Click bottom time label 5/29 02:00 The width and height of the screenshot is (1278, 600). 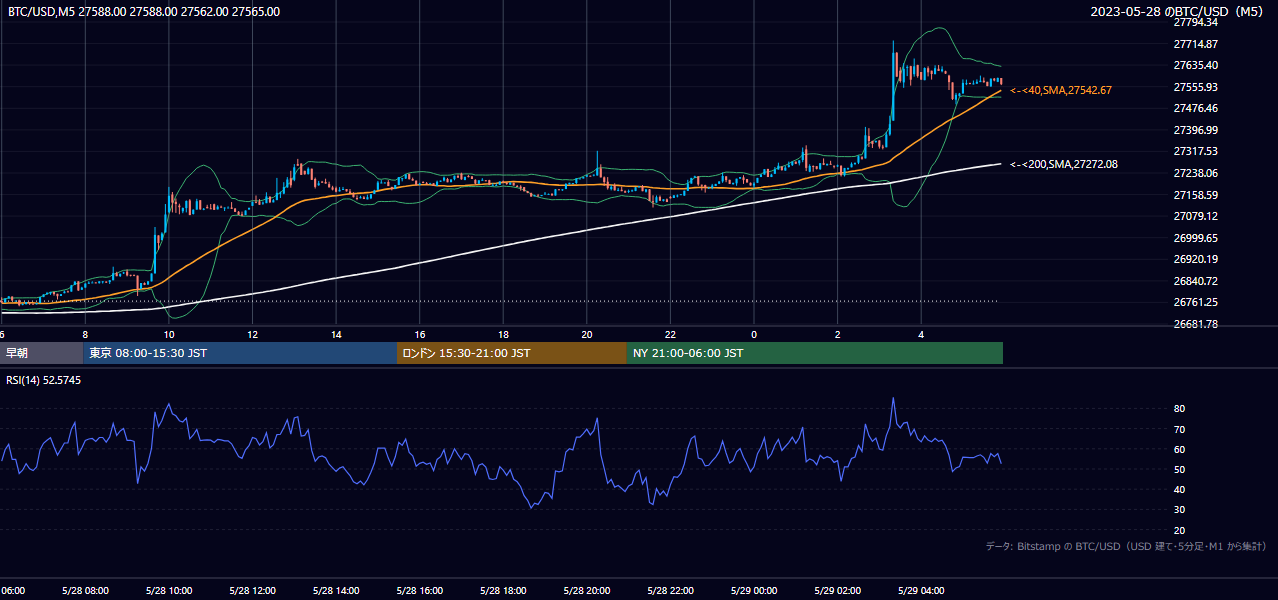coord(838,591)
